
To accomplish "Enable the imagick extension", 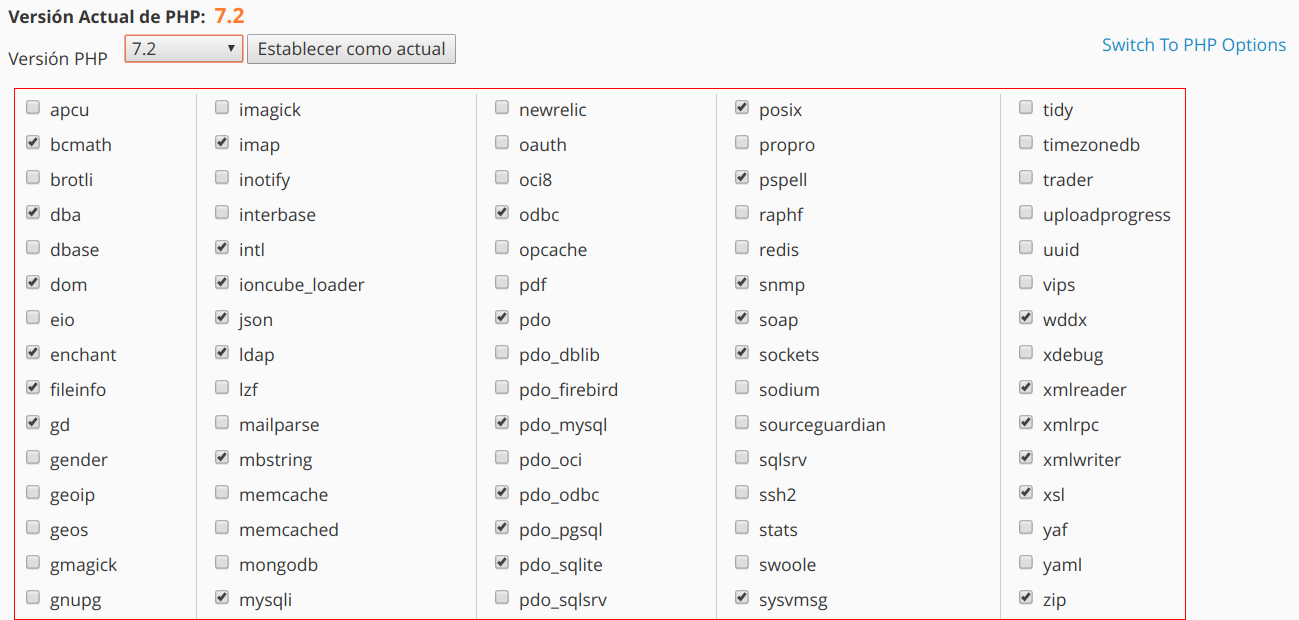I will tap(222, 108).
